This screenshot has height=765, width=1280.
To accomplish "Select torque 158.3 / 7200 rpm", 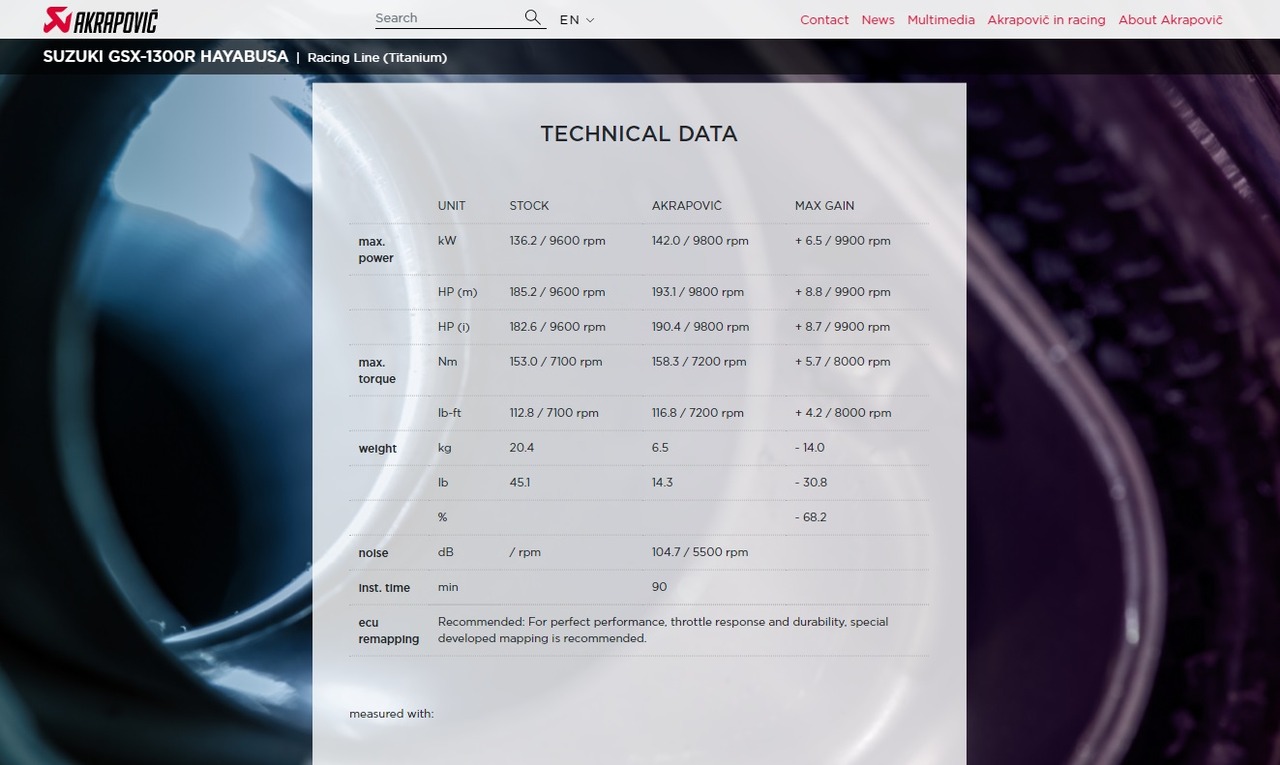I will tap(699, 362).
